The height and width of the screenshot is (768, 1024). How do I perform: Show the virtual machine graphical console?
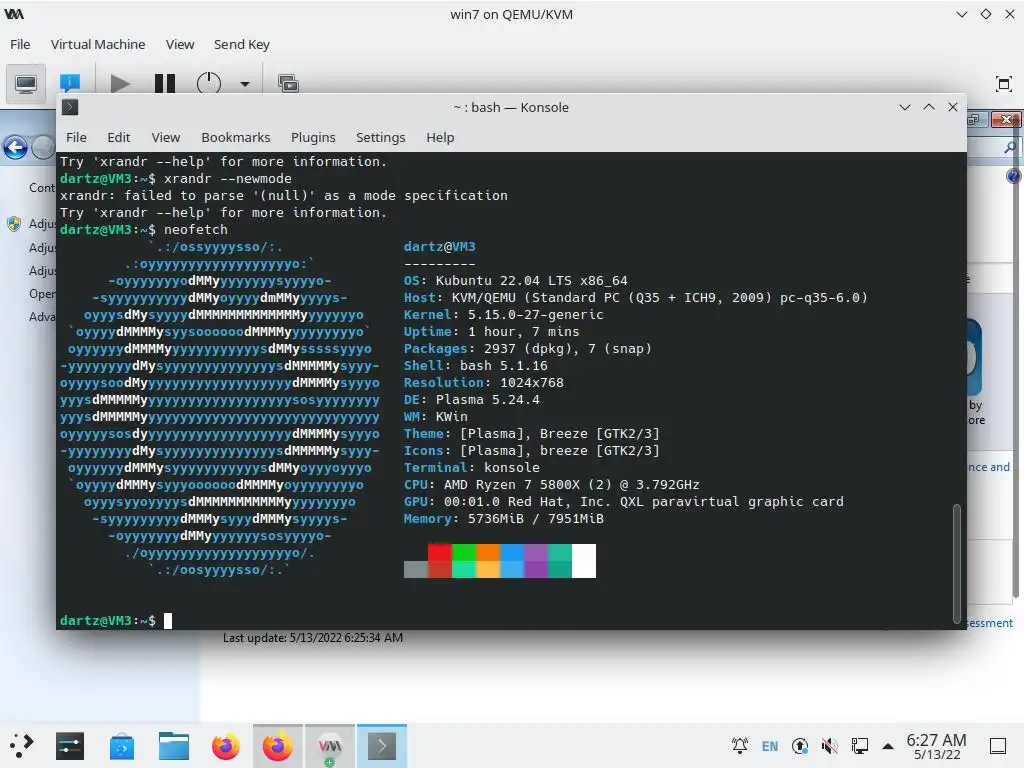point(26,84)
